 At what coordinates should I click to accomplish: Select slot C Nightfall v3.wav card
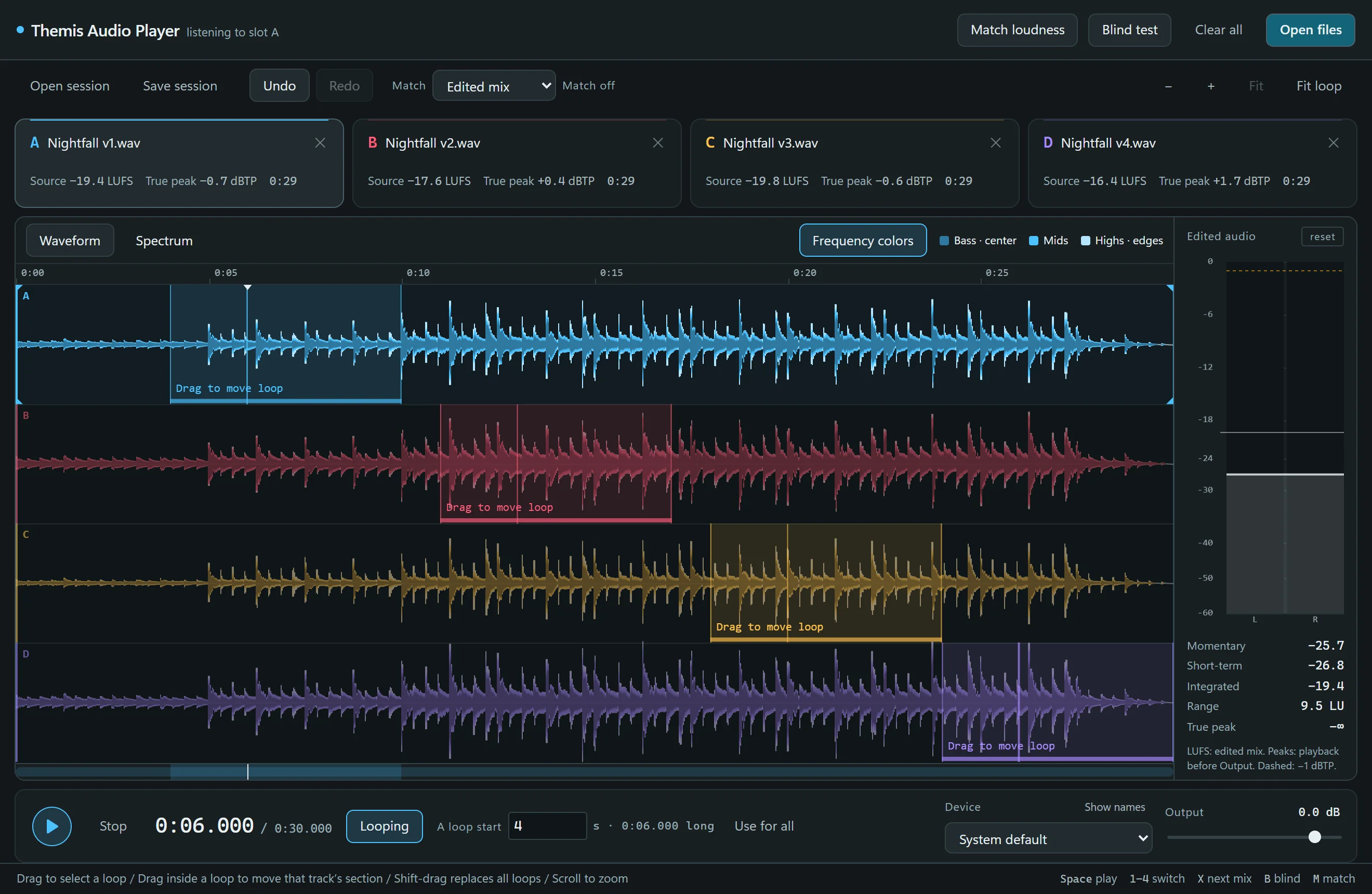click(855, 163)
